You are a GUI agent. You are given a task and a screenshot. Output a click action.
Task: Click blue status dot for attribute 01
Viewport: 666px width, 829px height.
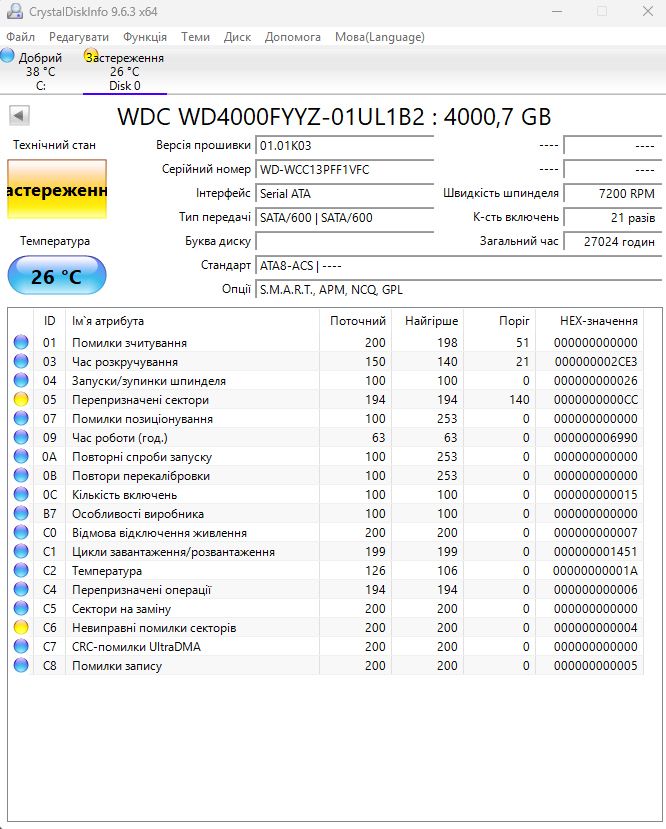[21, 342]
